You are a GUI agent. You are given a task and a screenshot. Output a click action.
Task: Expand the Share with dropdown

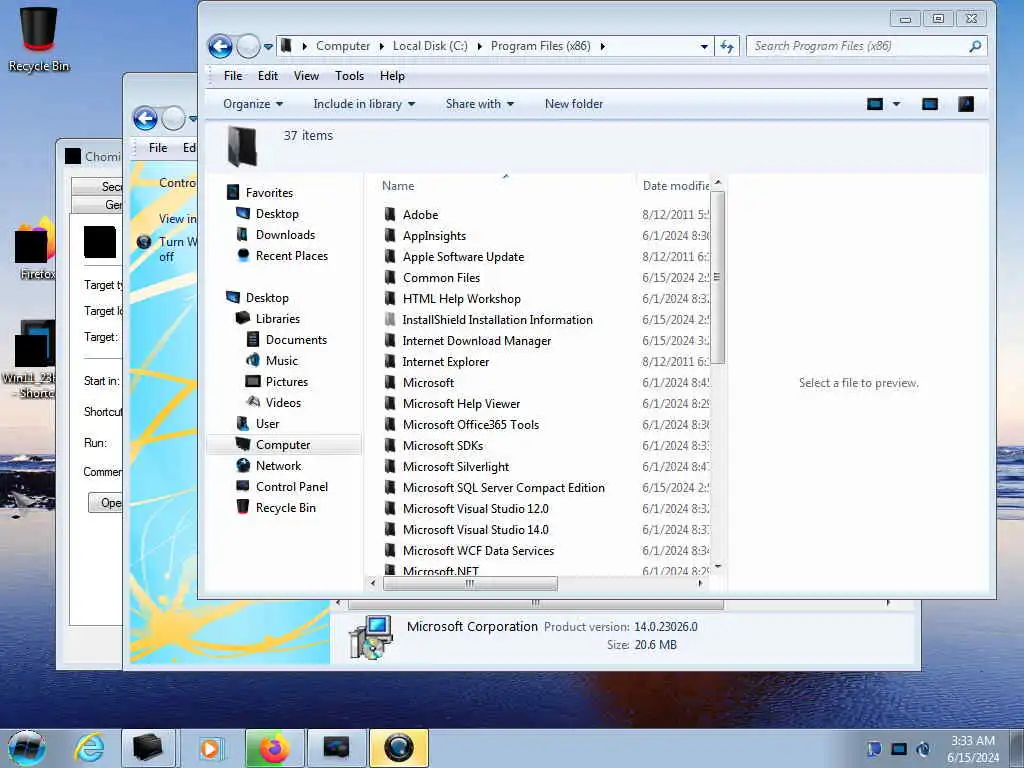point(479,104)
